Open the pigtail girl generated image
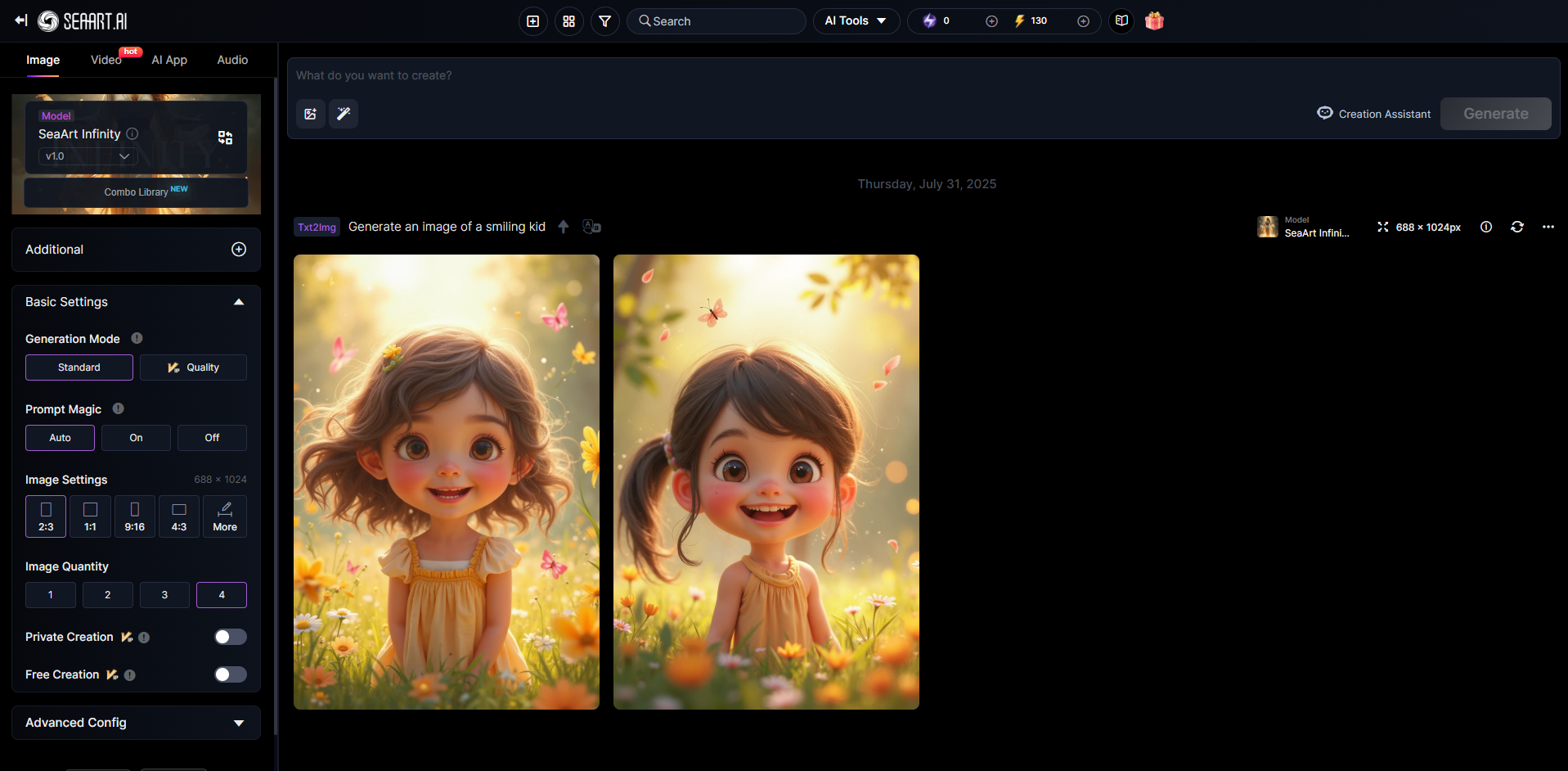 pyautogui.click(x=766, y=481)
